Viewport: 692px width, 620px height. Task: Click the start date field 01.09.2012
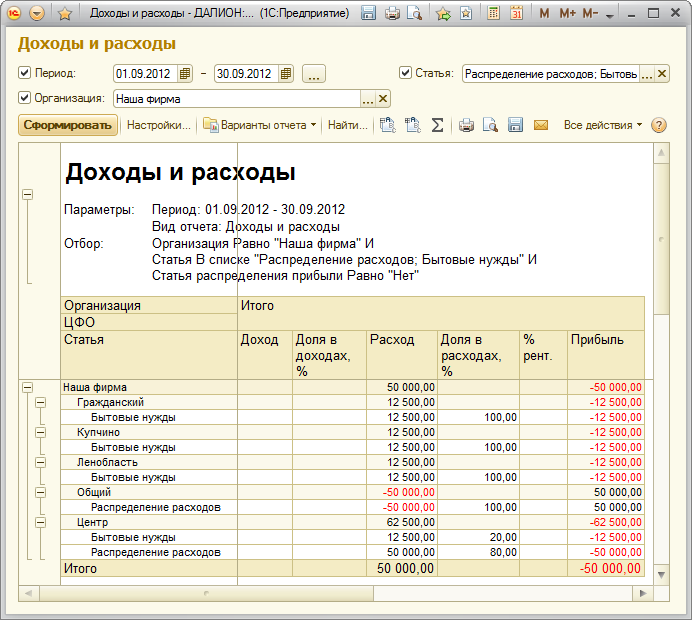pos(146,74)
